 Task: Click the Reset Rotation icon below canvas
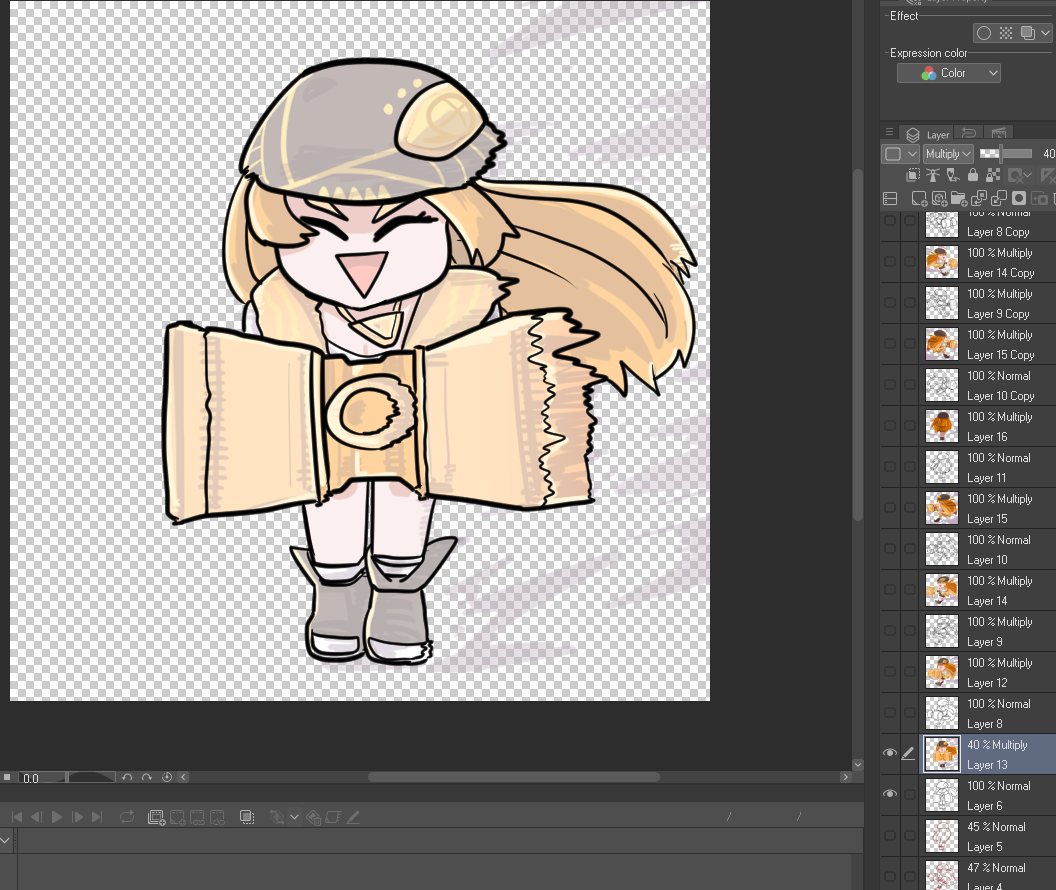tap(167, 777)
